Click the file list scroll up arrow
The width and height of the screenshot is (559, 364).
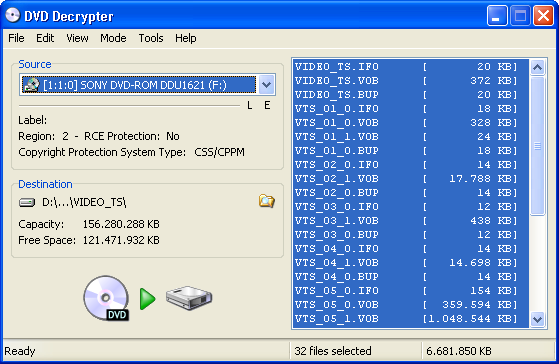(537, 67)
